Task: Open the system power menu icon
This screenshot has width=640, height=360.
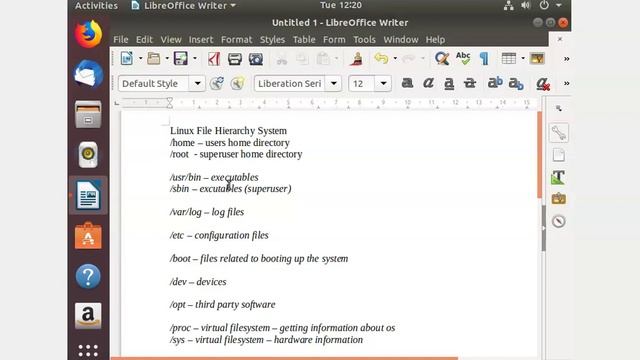Action: 544,5
